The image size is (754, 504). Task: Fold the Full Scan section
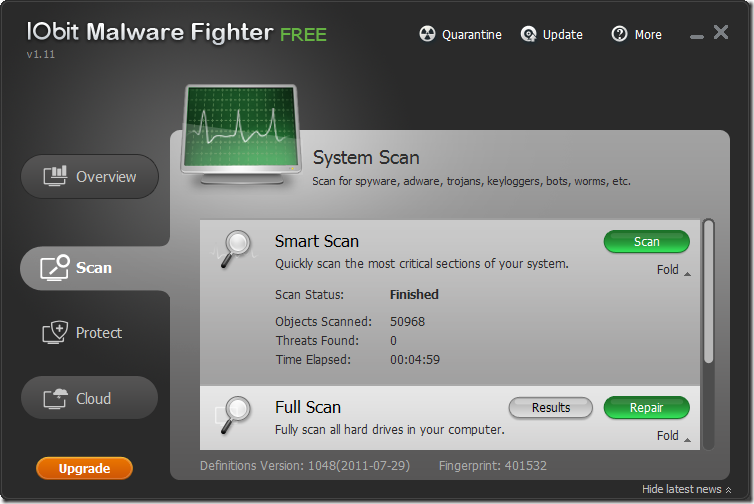pos(673,436)
